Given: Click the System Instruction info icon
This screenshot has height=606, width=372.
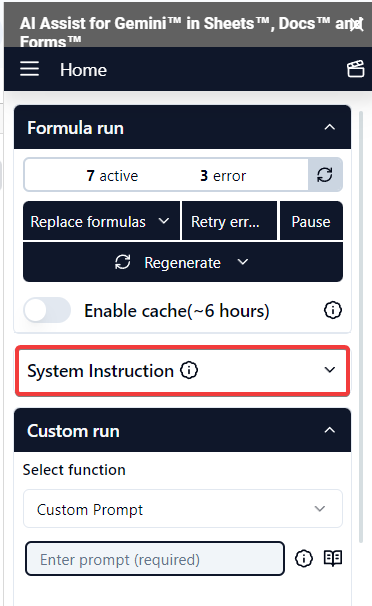Looking at the screenshot, I should [189, 370].
